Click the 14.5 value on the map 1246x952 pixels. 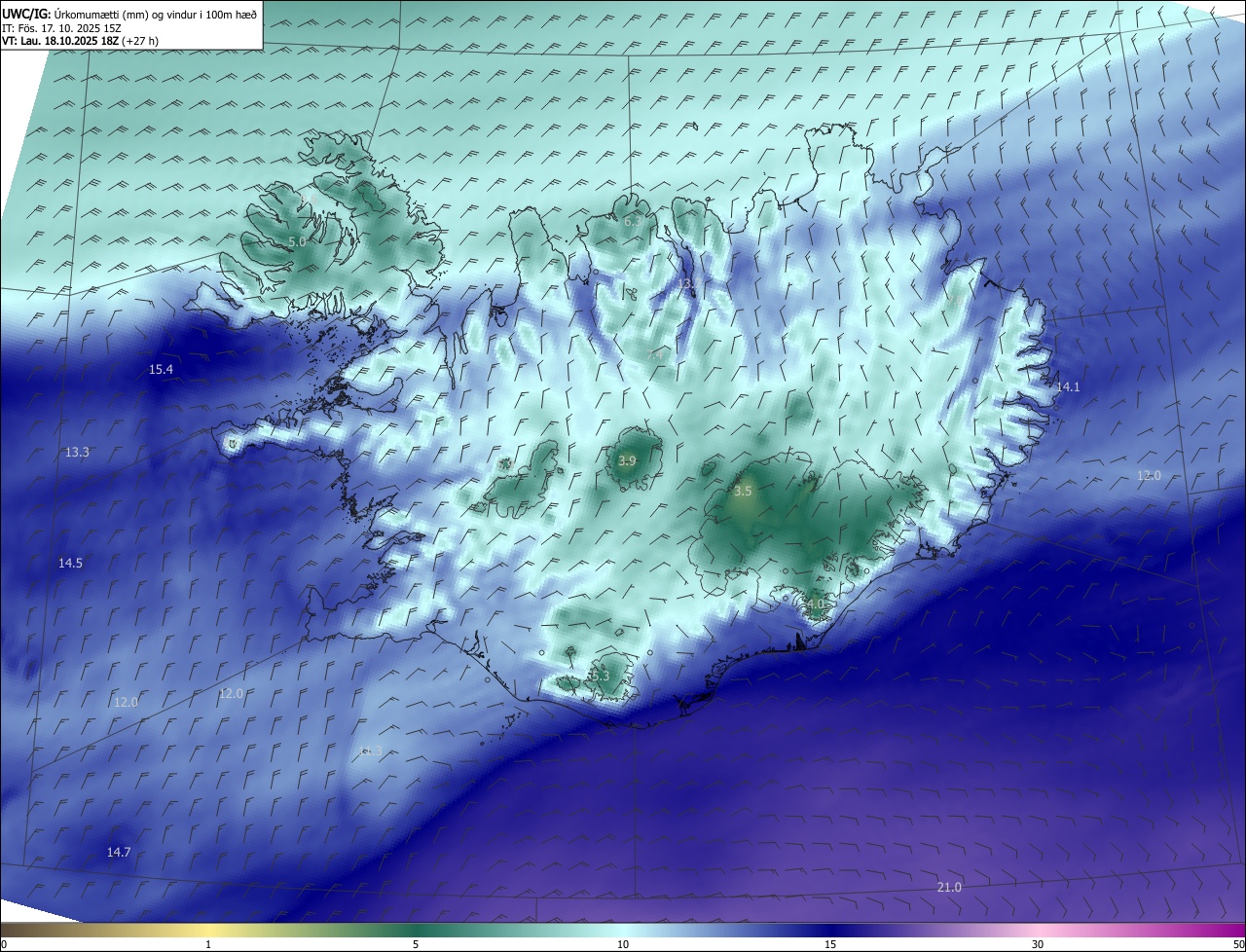point(70,563)
